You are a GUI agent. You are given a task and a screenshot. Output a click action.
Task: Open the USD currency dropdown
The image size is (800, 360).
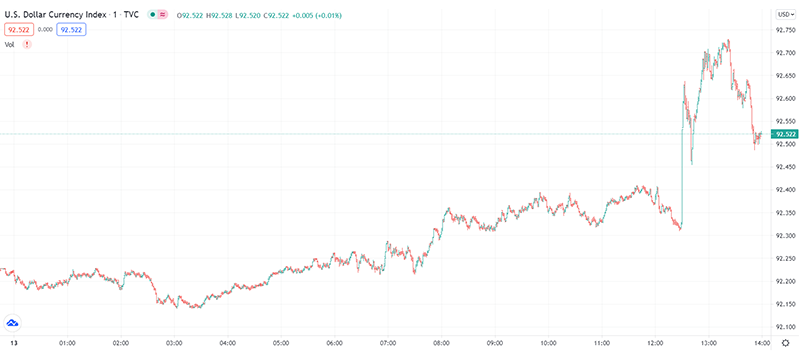coord(785,15)
